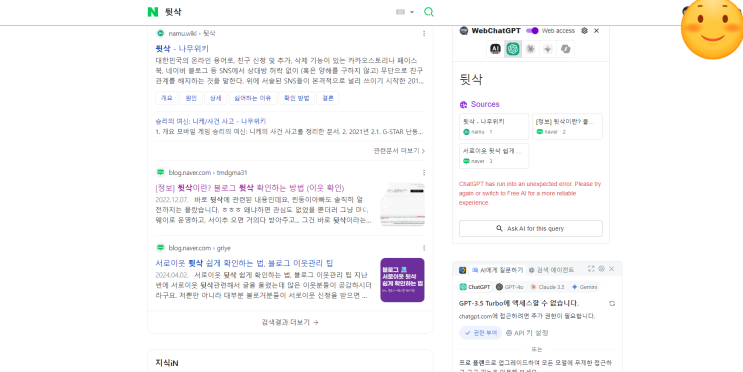Jump to the 결론 section chip
Image resolution: width=743 pixels, height=372 pixels.
[327, 98]
